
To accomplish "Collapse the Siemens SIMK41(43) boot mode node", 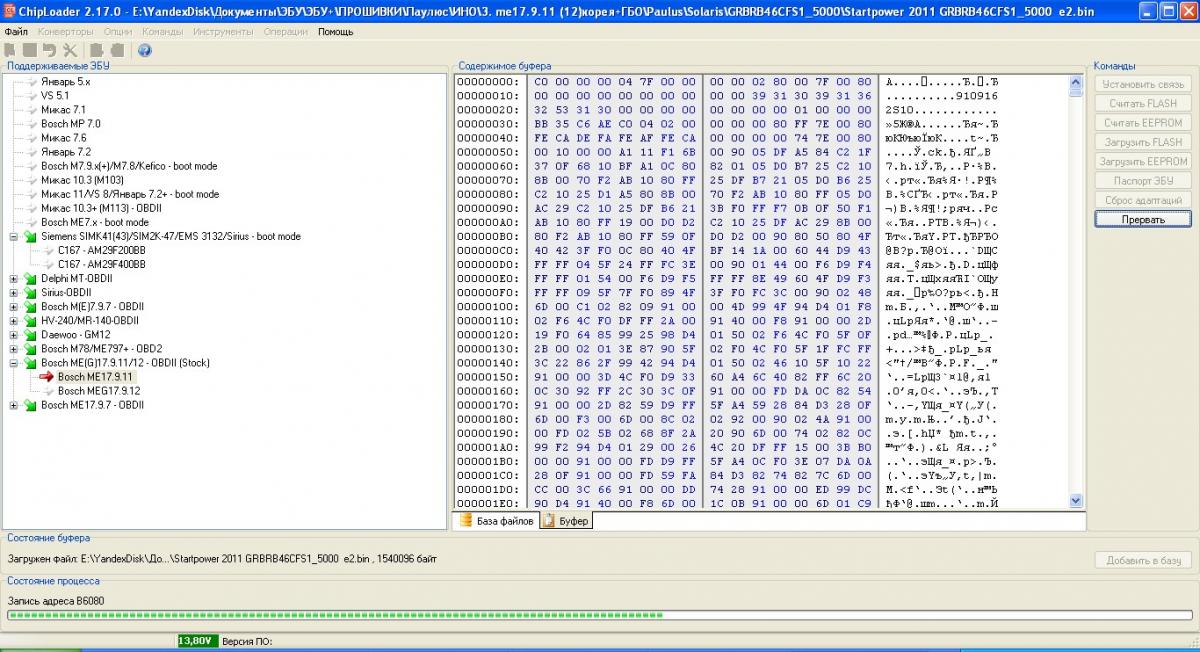I will (x=13, y=236).
